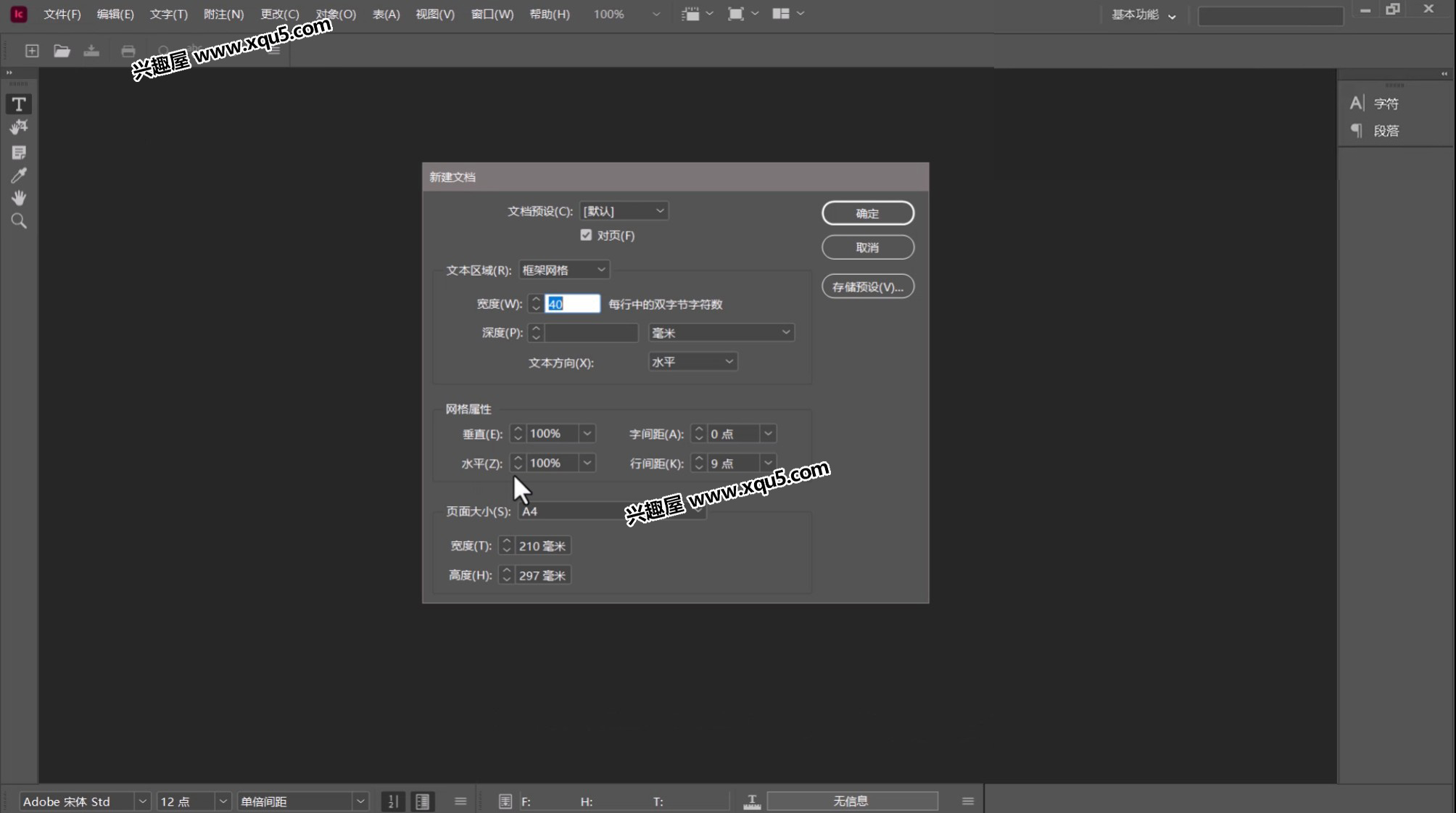
Task: Open the 文本区域 框架网格 dropdown
Action: [564, 270]
